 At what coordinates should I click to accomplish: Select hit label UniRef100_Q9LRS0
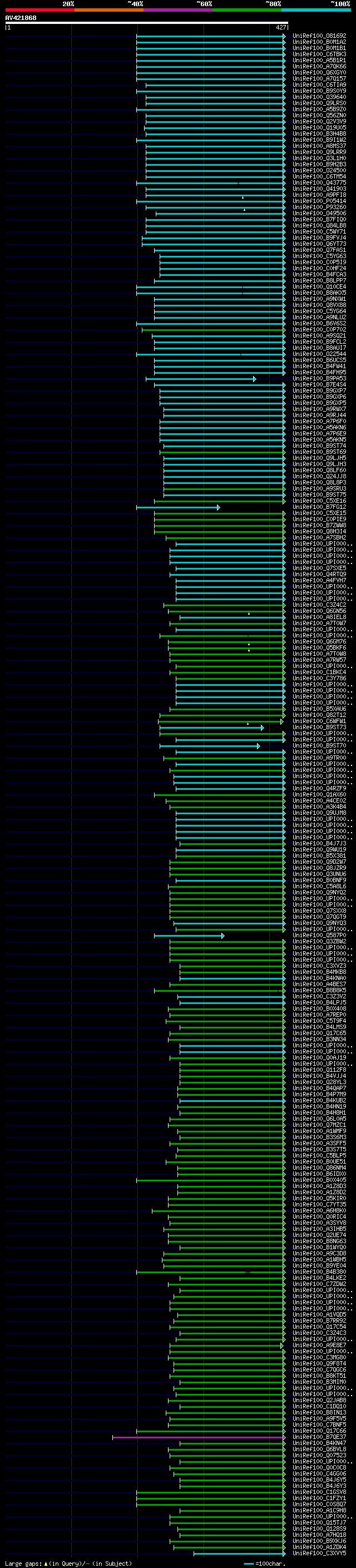(319, 103)
